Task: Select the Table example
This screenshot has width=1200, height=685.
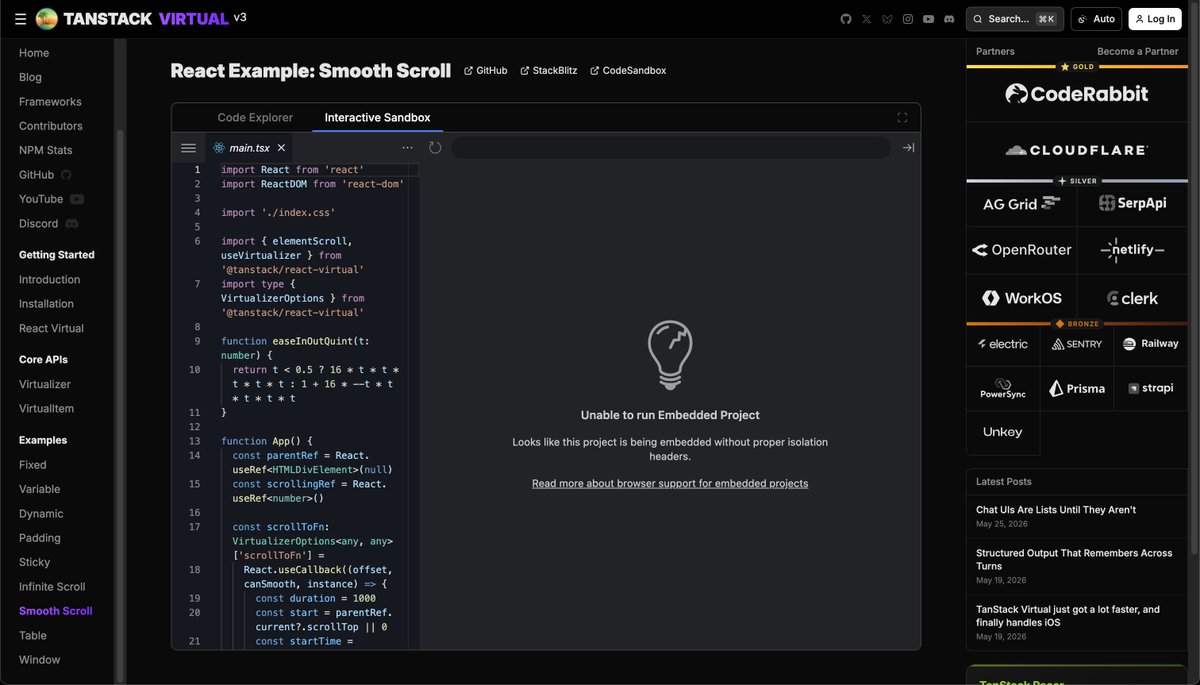Action: (33, 636)
